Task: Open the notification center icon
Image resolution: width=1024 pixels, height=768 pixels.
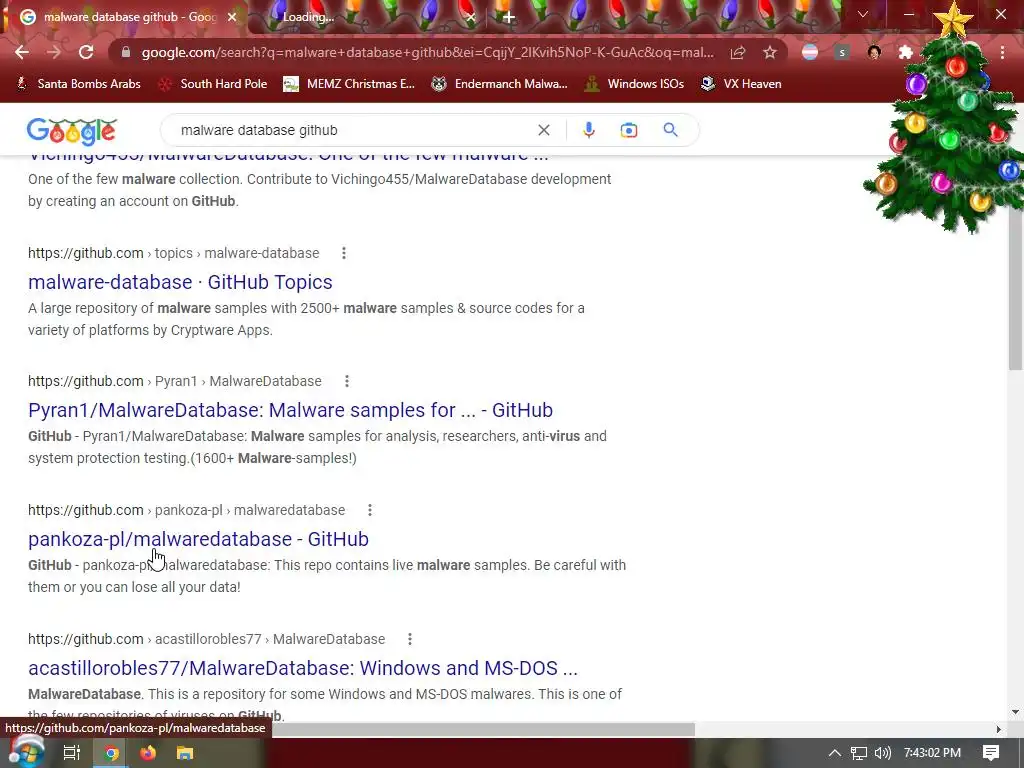Action: 991,753
